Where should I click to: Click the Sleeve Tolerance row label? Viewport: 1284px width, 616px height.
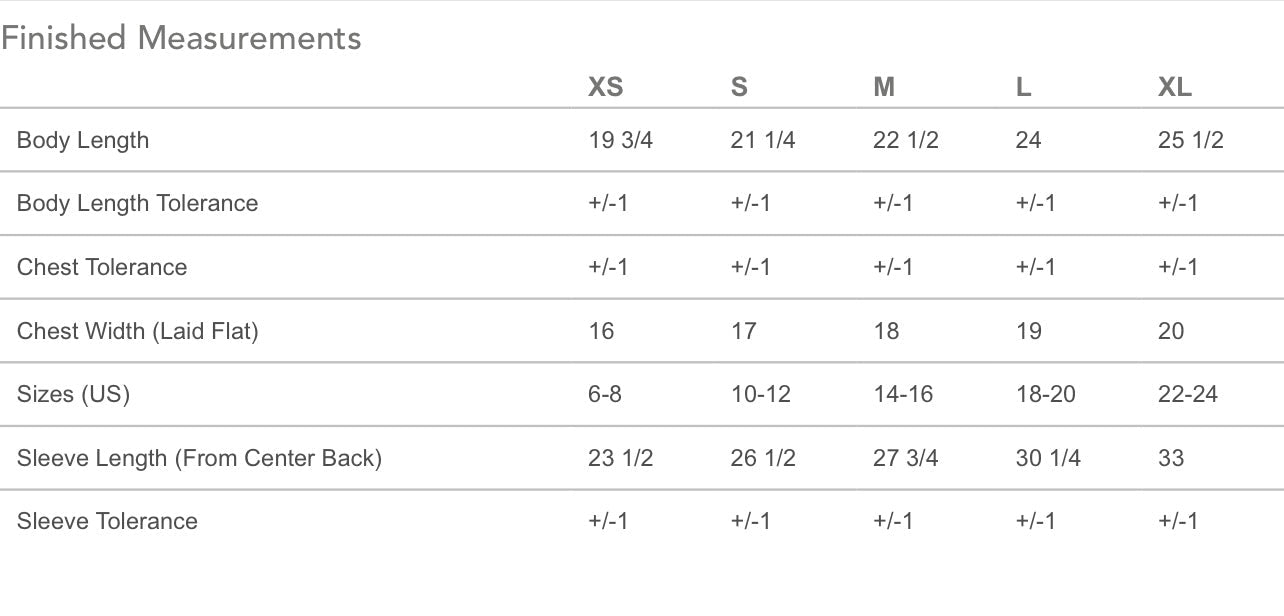107,521
